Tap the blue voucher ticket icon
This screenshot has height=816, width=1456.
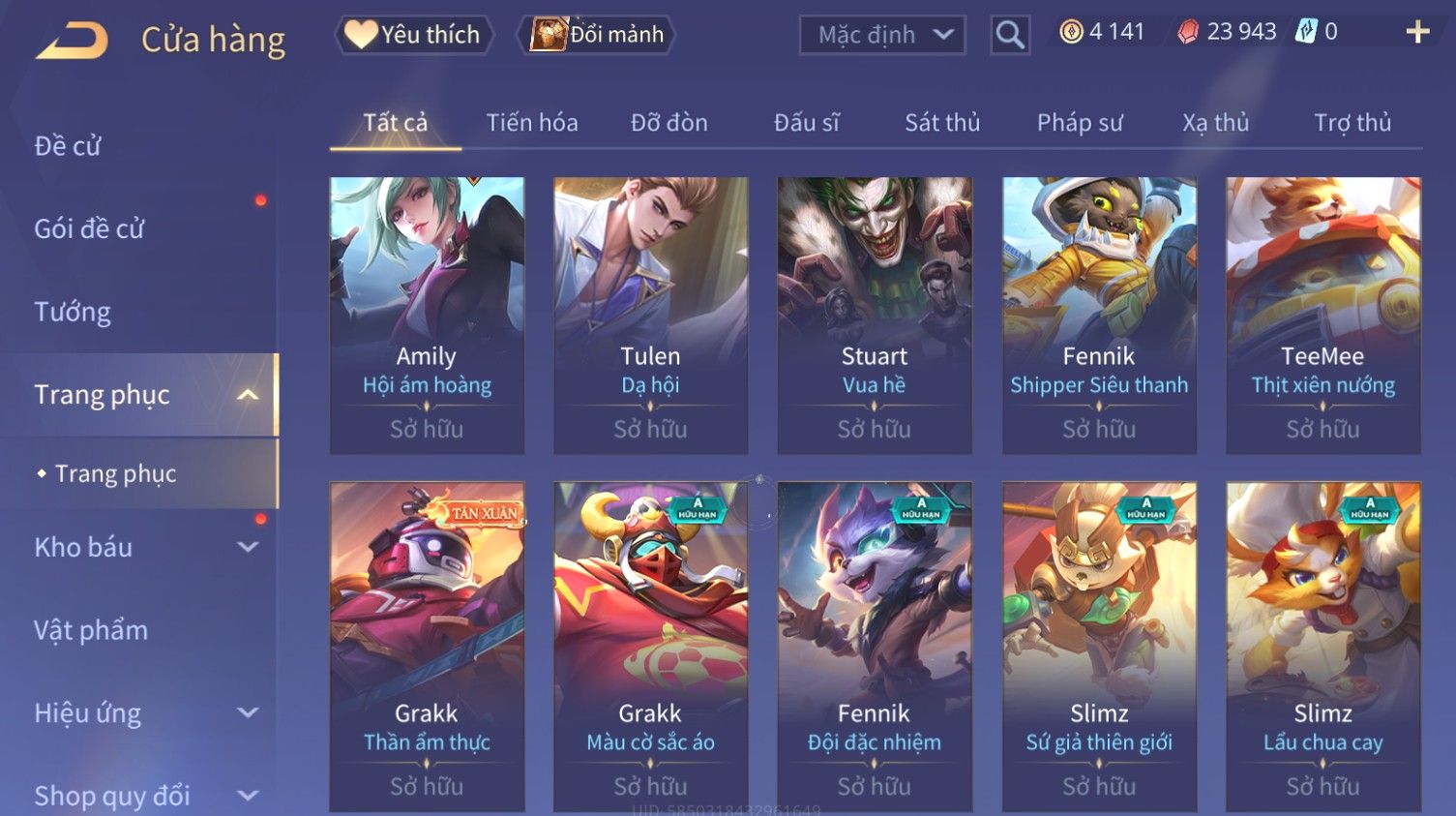click(x=1306, y=32)
